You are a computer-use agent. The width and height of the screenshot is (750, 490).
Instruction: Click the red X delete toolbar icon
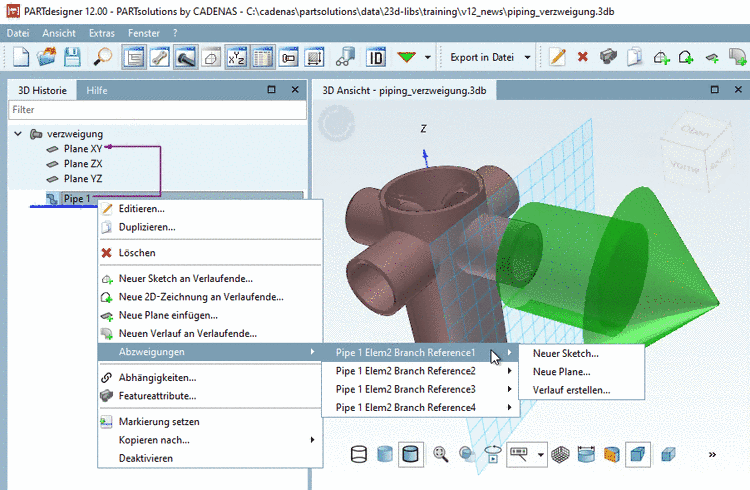pos(583,57)
